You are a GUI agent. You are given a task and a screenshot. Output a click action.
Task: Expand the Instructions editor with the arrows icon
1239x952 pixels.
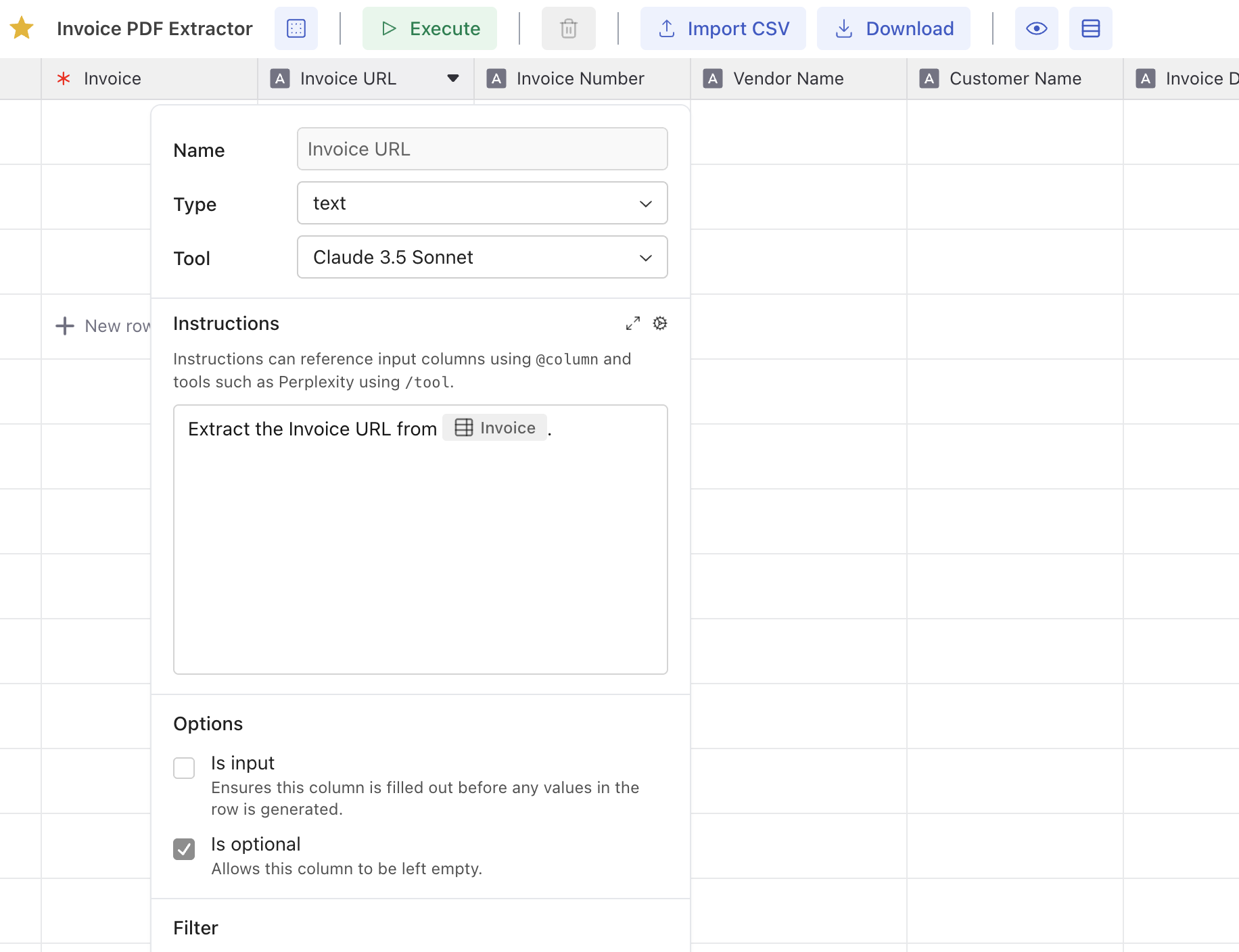click(633, 324)
